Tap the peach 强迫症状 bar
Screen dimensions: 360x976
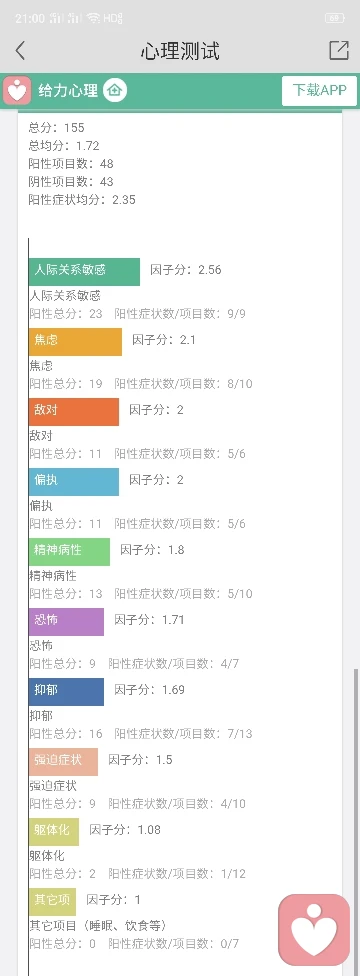(x=63, y=761)
